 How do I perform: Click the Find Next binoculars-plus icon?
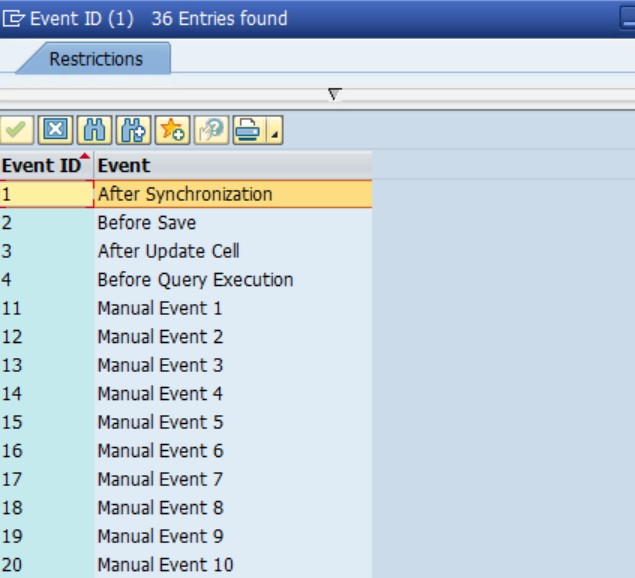pos(132,129)
